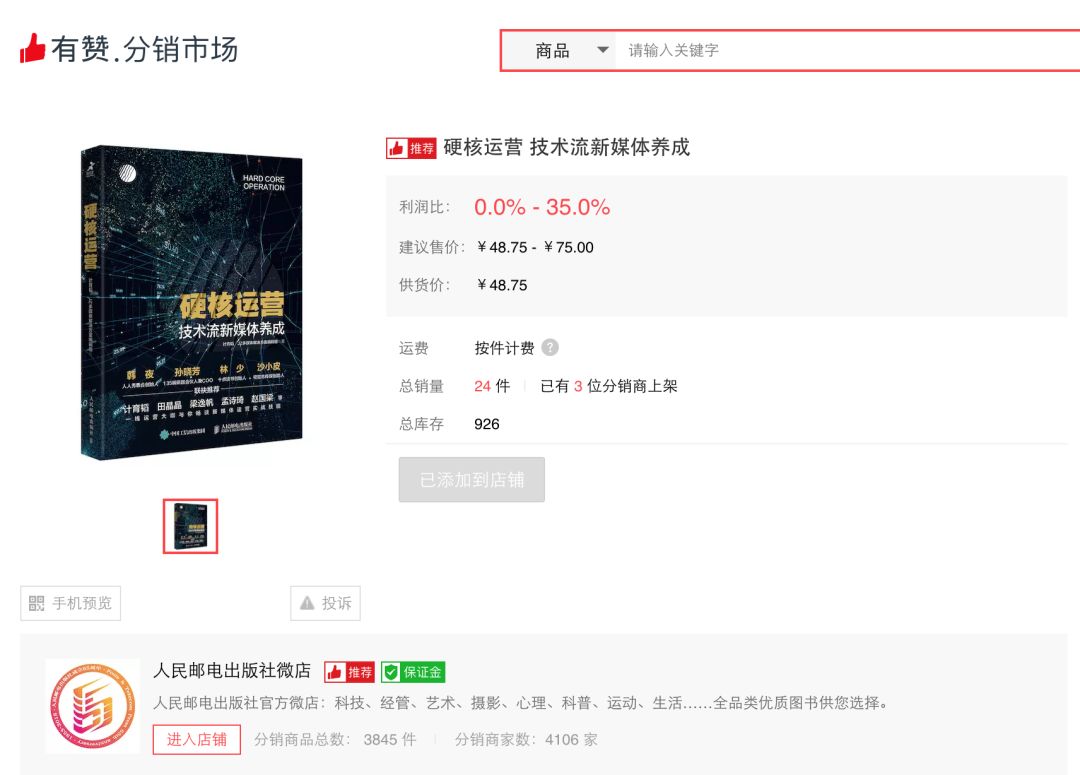Click the 已添加到店铺 button
1080x775 pixels.
coord(471,479)
